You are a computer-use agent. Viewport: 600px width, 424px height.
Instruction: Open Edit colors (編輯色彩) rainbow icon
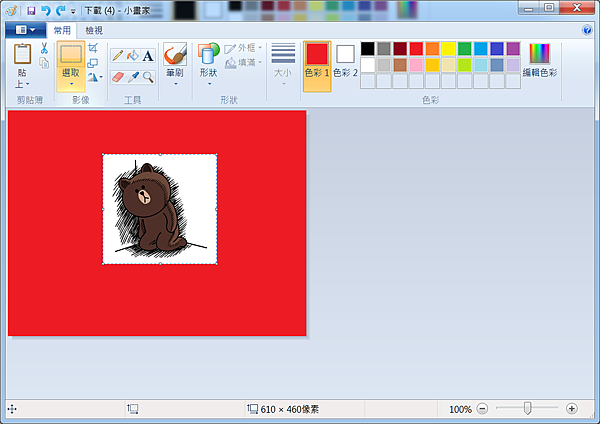pos(540,53)
